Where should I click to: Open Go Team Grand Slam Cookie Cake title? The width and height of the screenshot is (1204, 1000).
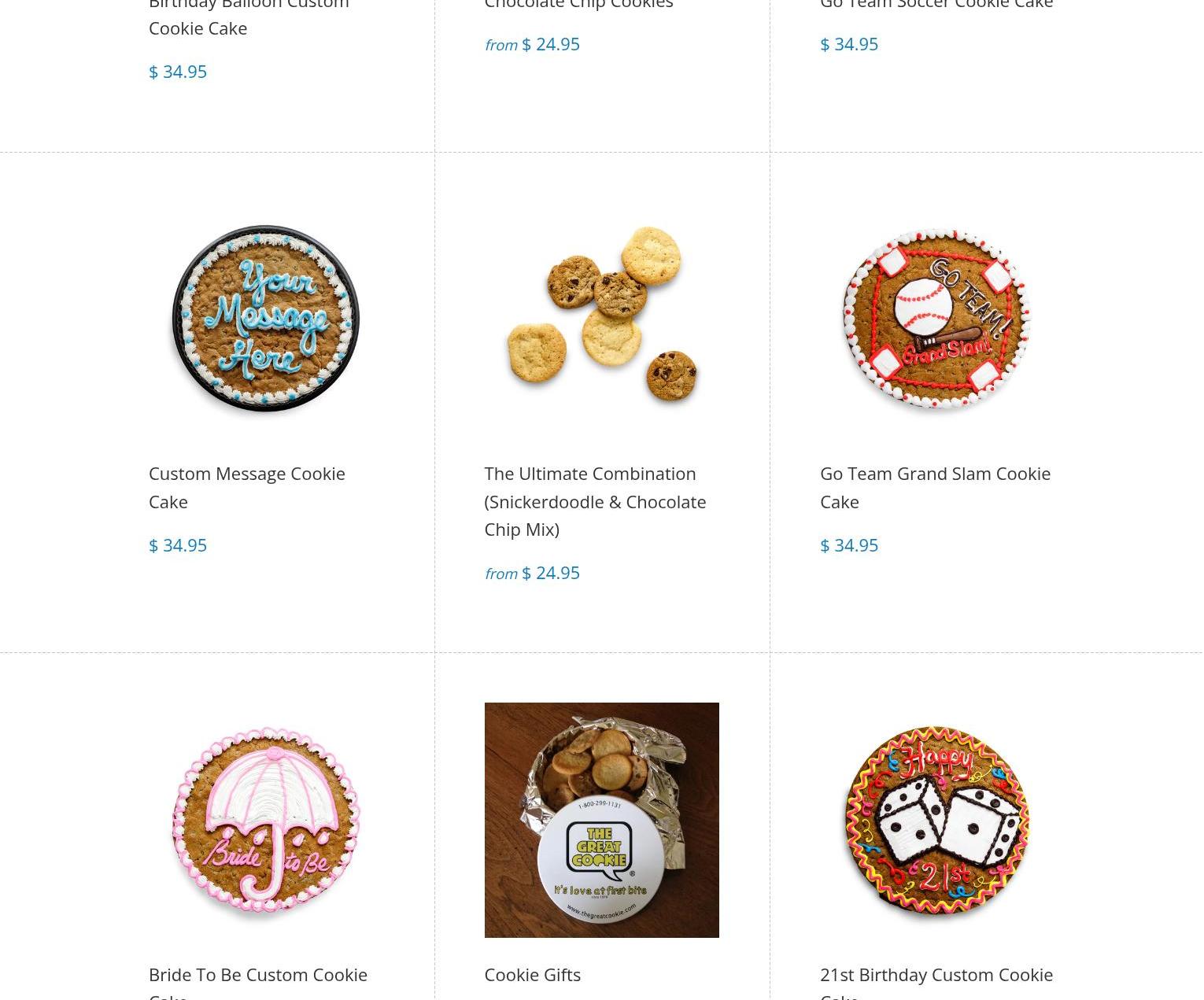(935, 487)
